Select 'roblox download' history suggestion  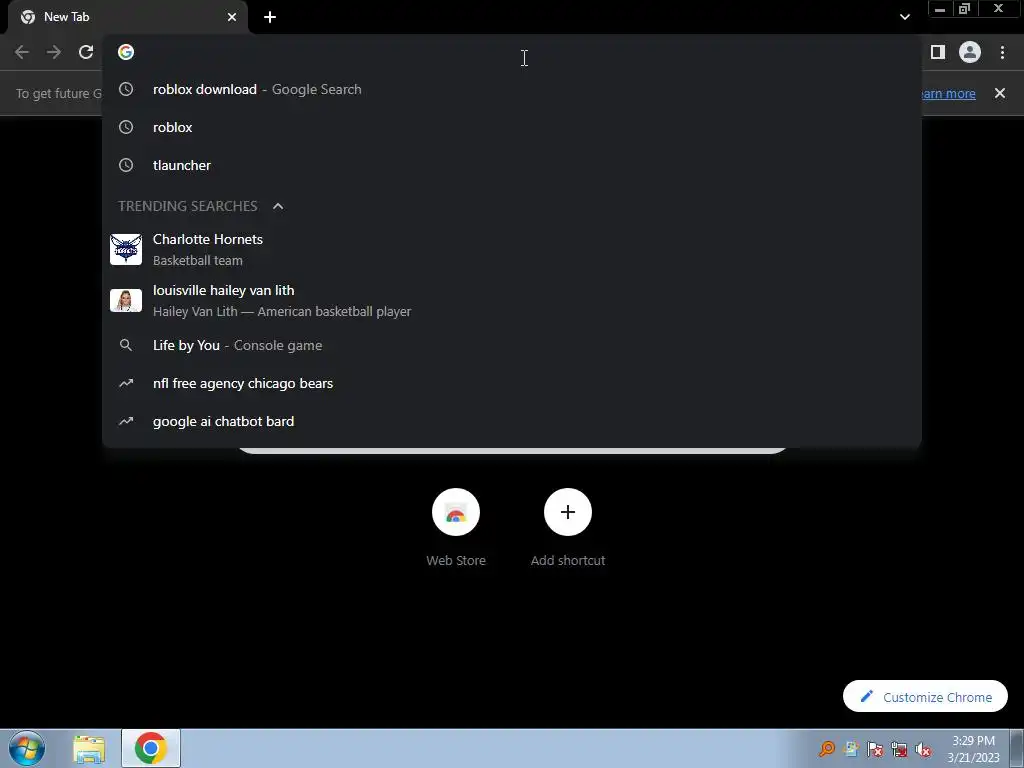pyautogui.click(x=511, y=89)
